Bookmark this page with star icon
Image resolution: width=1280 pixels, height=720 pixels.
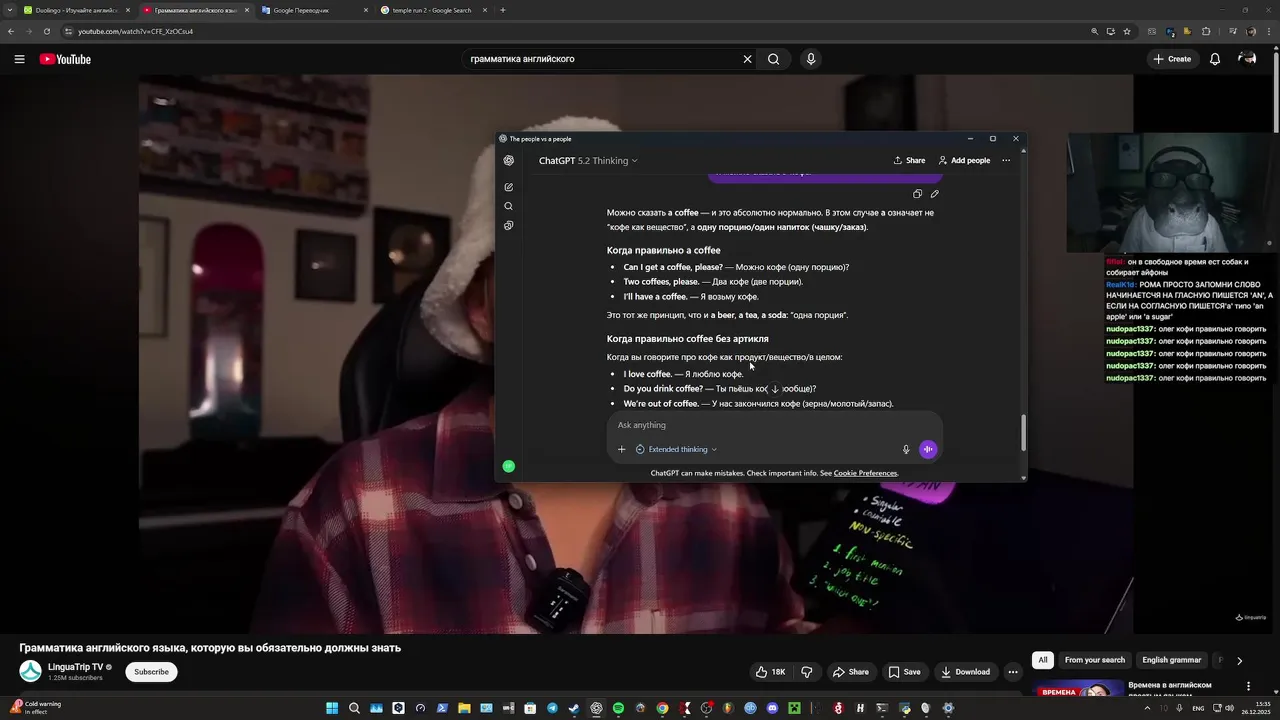1127,31
